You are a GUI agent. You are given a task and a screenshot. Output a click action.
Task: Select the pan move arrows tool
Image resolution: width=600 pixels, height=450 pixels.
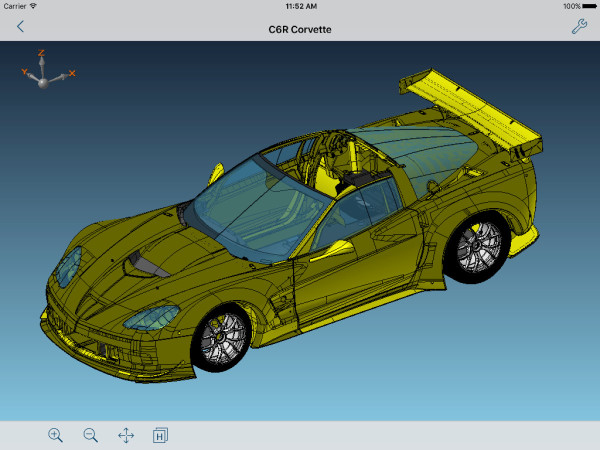pyautogui.click(x=126, y=435)
